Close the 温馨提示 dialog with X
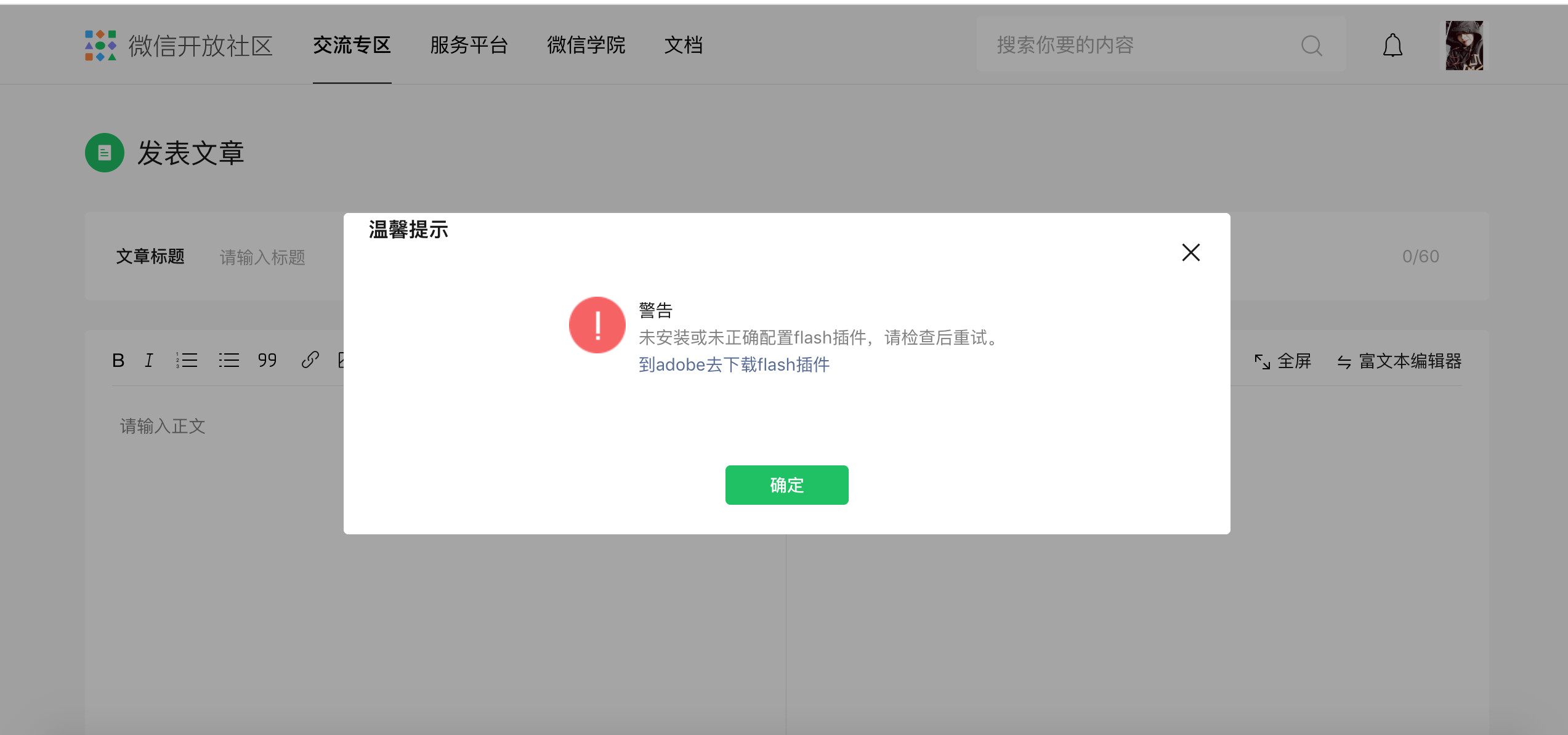The width and height of the screenshot is (1568, 735). 1190,252
